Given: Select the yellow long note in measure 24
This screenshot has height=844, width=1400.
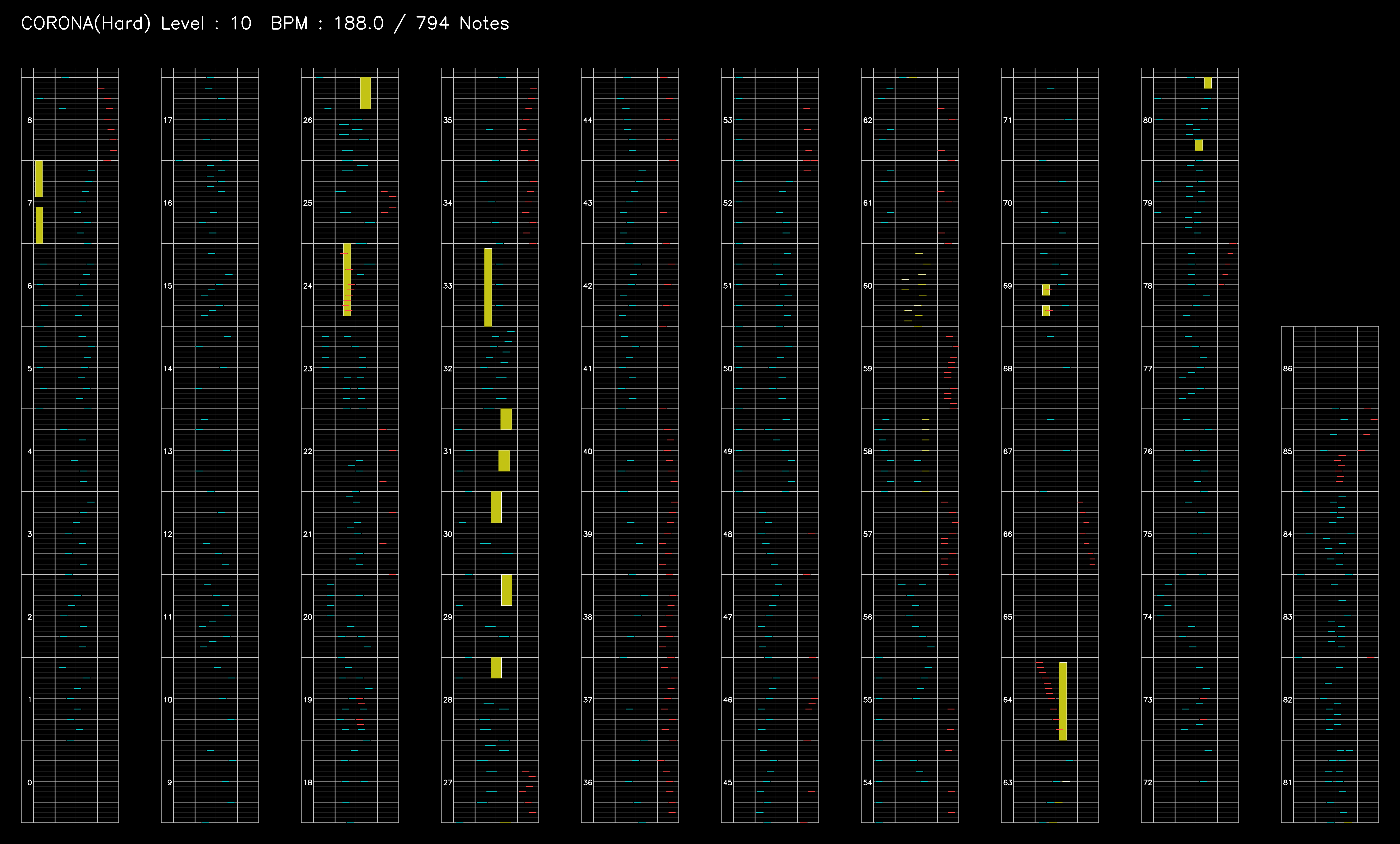Looking at the screenshot, I should pos(347,280).
